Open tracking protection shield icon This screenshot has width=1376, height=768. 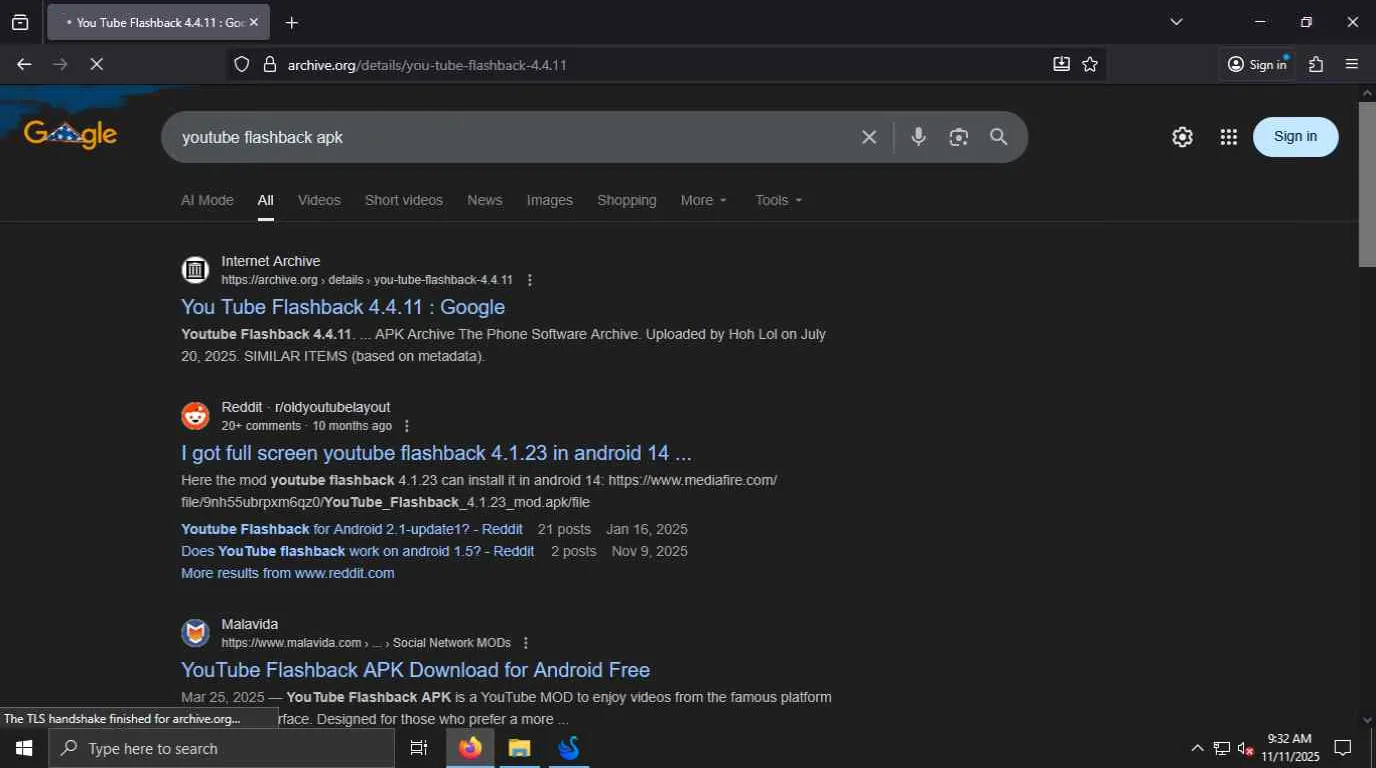coord(241,64)
